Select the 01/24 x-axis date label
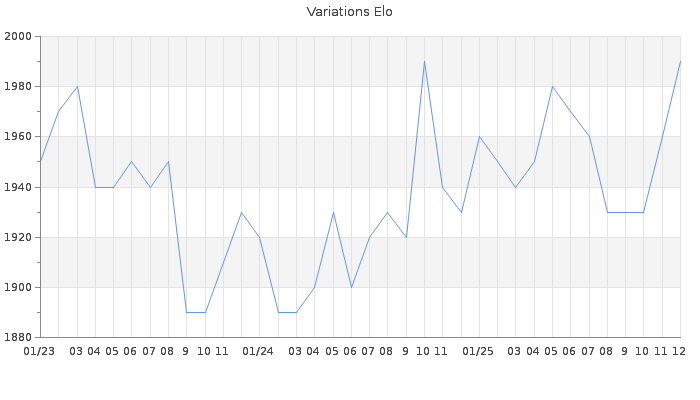The height and width of the screenshot is (400, 700). (x=258, y=351)
